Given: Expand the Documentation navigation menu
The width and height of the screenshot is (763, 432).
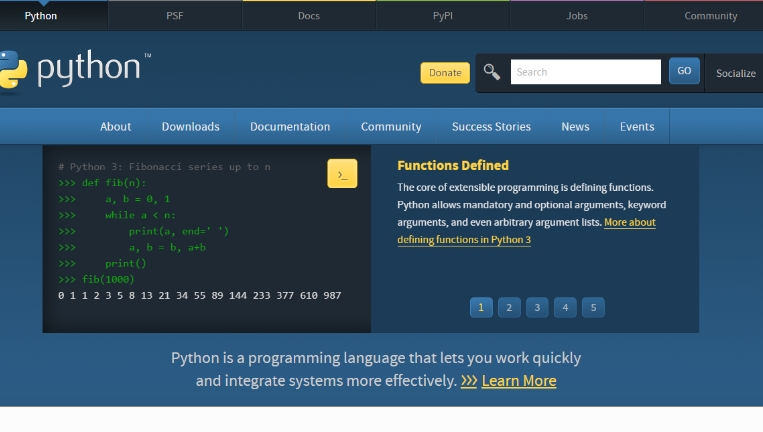Looking at the screenshot, I should pyautogui.click(x=290, y=127).
